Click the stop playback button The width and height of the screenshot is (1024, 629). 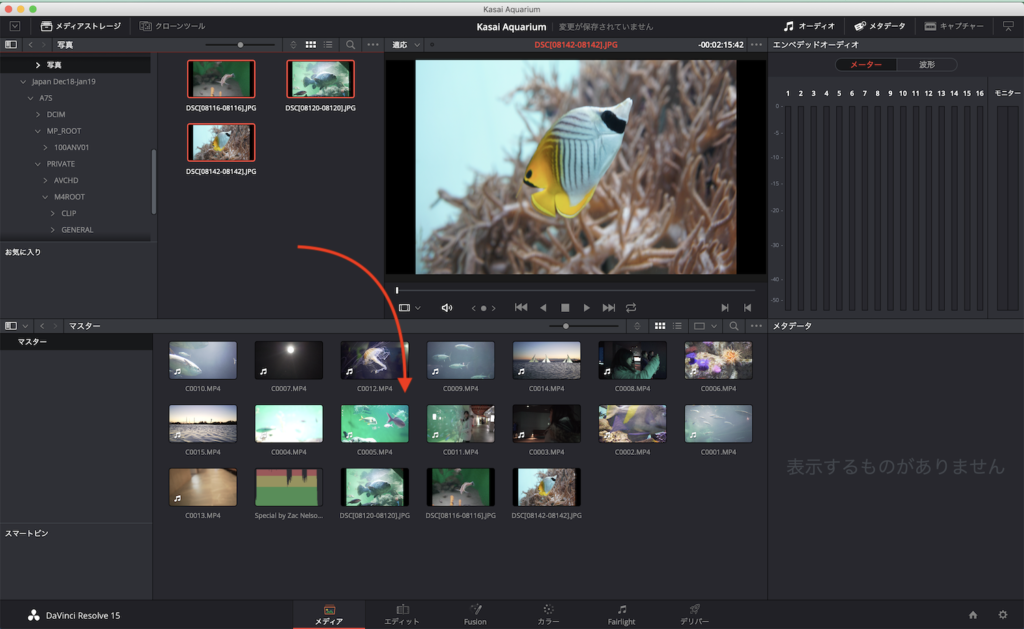click(565, 308)
